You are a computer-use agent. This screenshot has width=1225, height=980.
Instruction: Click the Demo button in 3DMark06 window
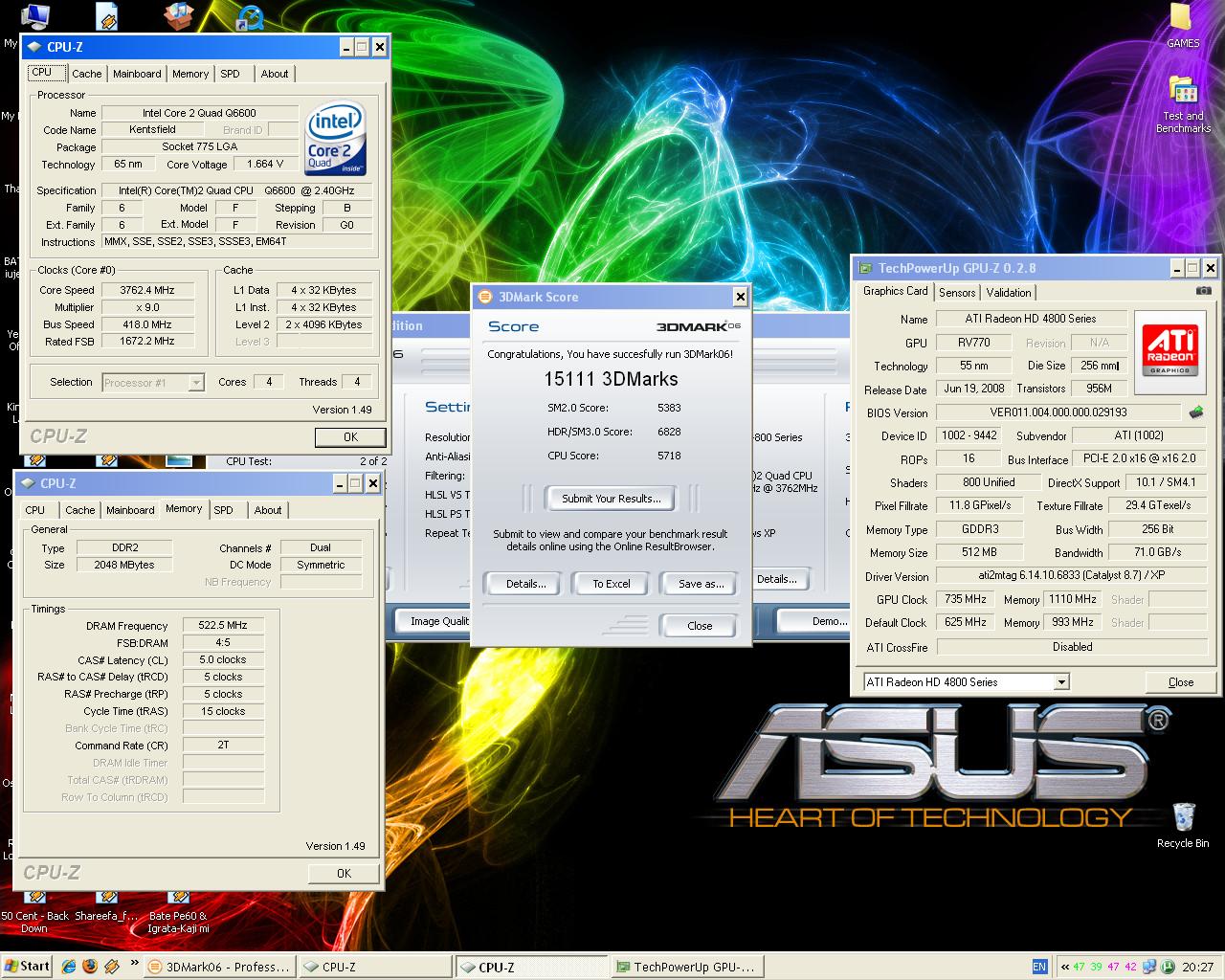coord(814,621)
